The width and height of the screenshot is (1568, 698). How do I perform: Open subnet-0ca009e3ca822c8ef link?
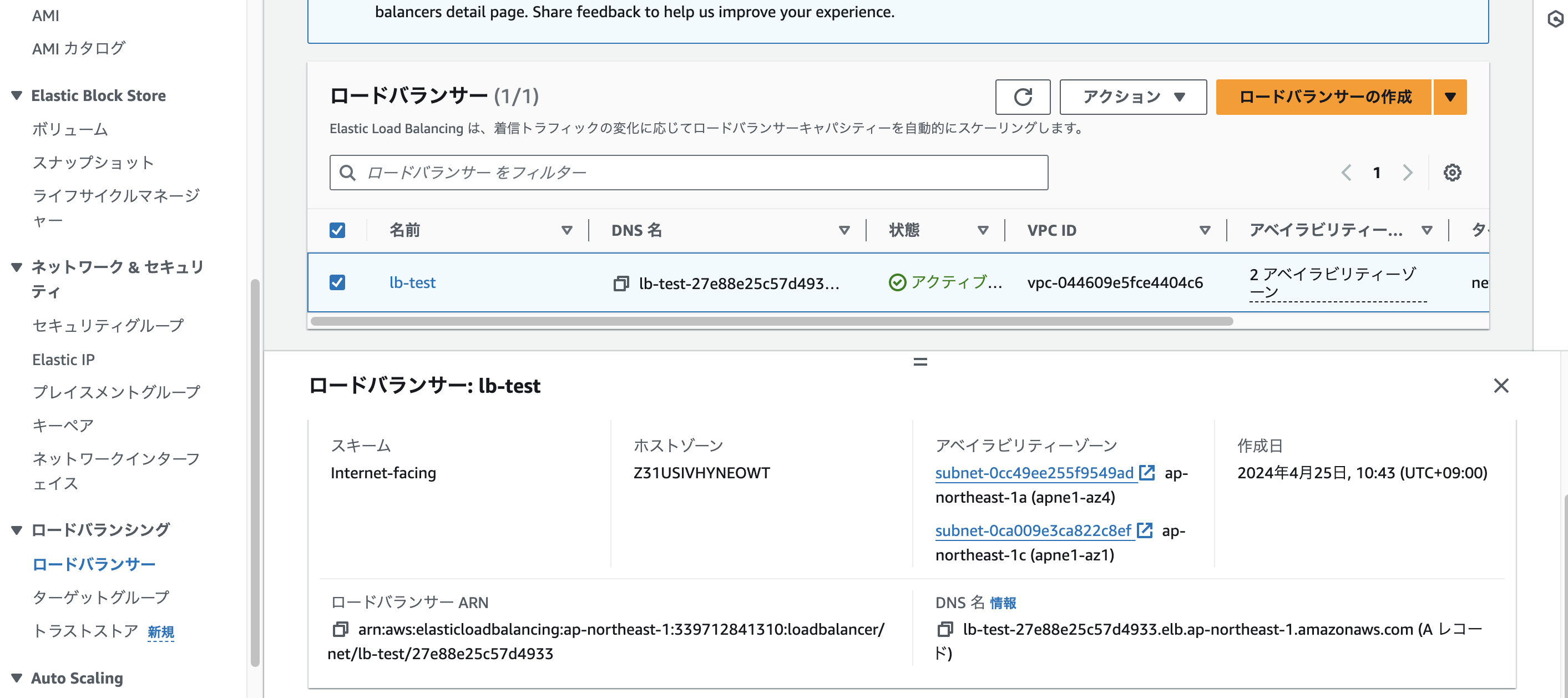click(x=1033, y=530)
